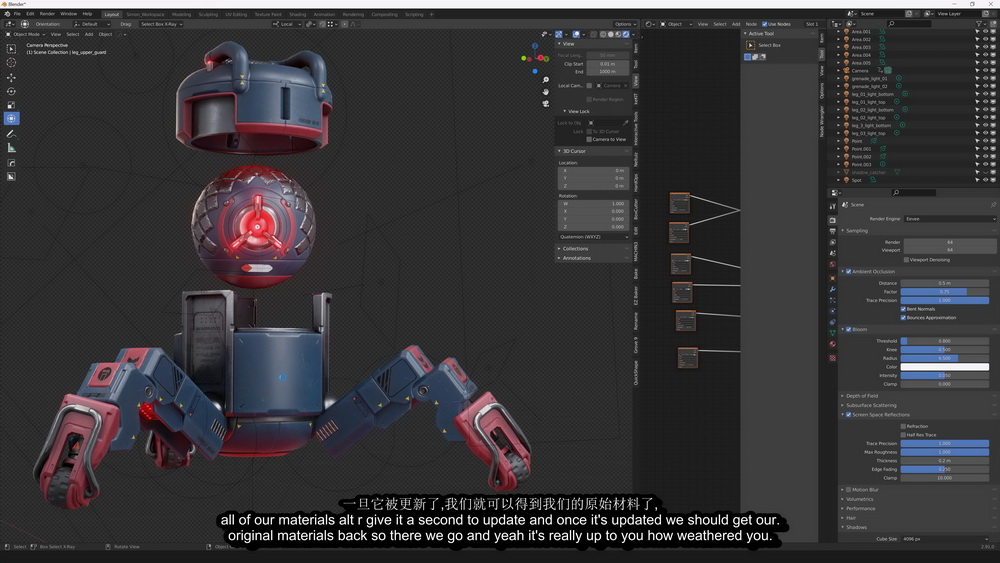
Task: Click the eyedropper next to Lock to Object
Action: click(x=626, y=122)
